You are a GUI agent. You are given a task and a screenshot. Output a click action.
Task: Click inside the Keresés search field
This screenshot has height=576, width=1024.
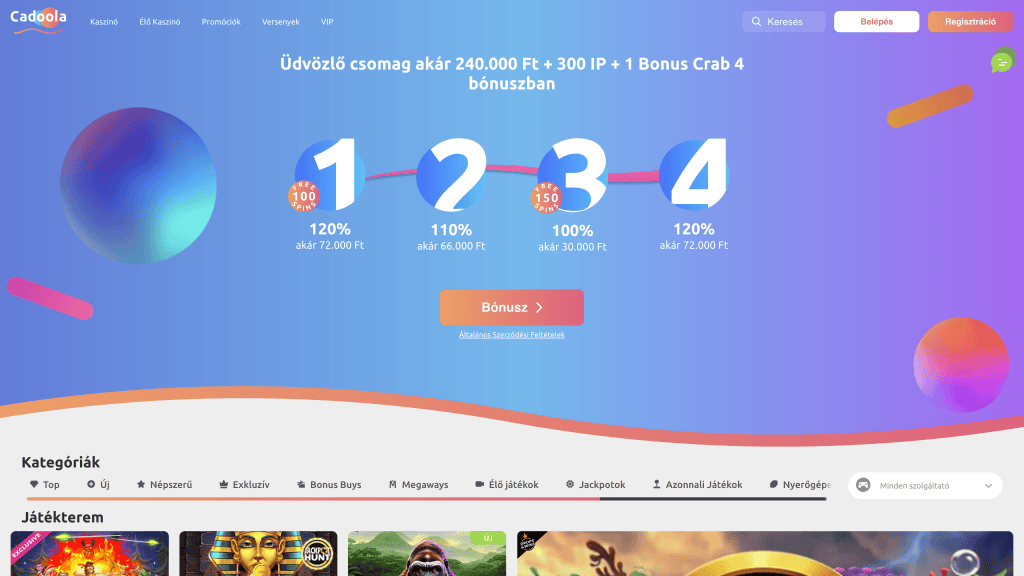coord(784,22)
